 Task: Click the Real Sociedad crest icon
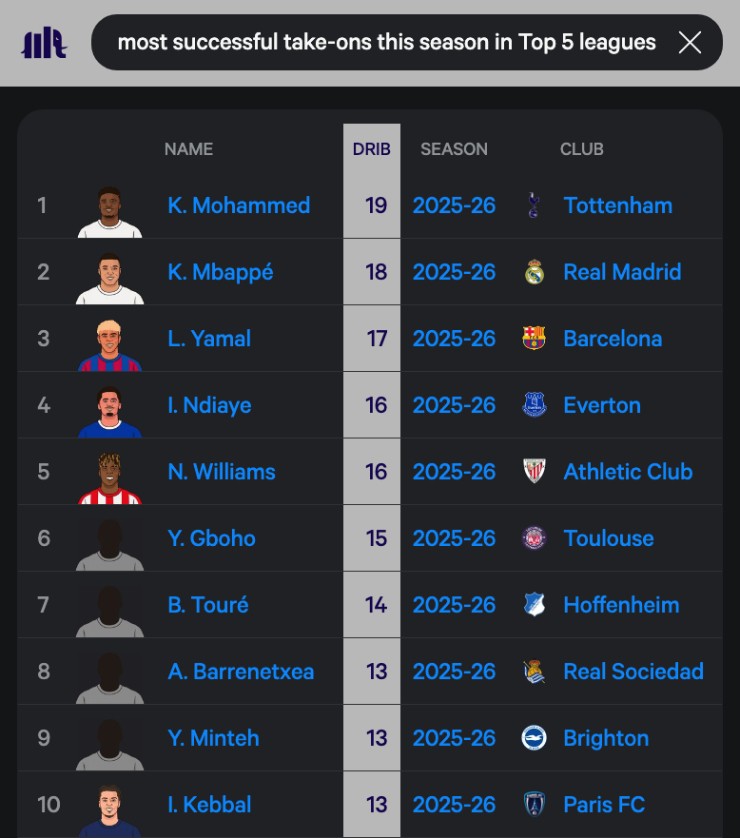tap(534, 671)
